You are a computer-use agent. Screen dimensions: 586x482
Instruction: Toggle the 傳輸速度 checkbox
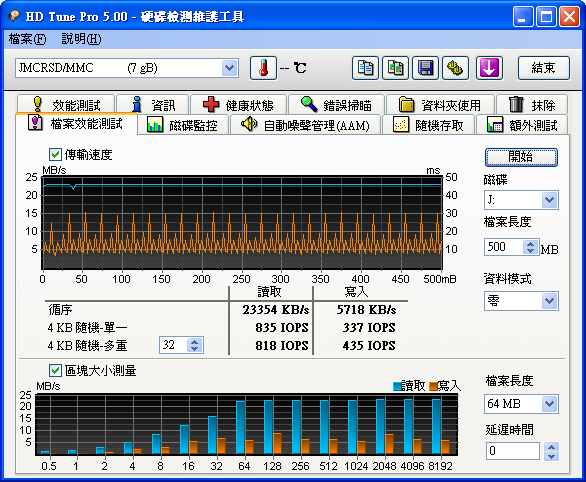point(55,154)
